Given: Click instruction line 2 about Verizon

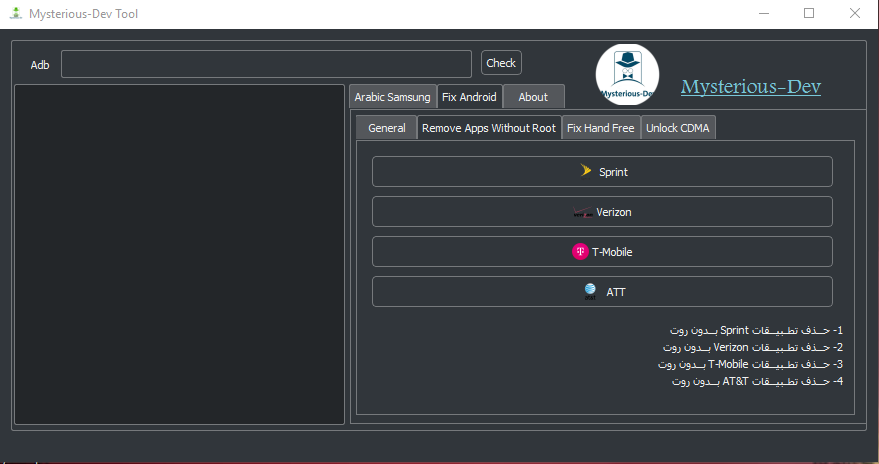Looking at the screenshot, I should (753, 347).
